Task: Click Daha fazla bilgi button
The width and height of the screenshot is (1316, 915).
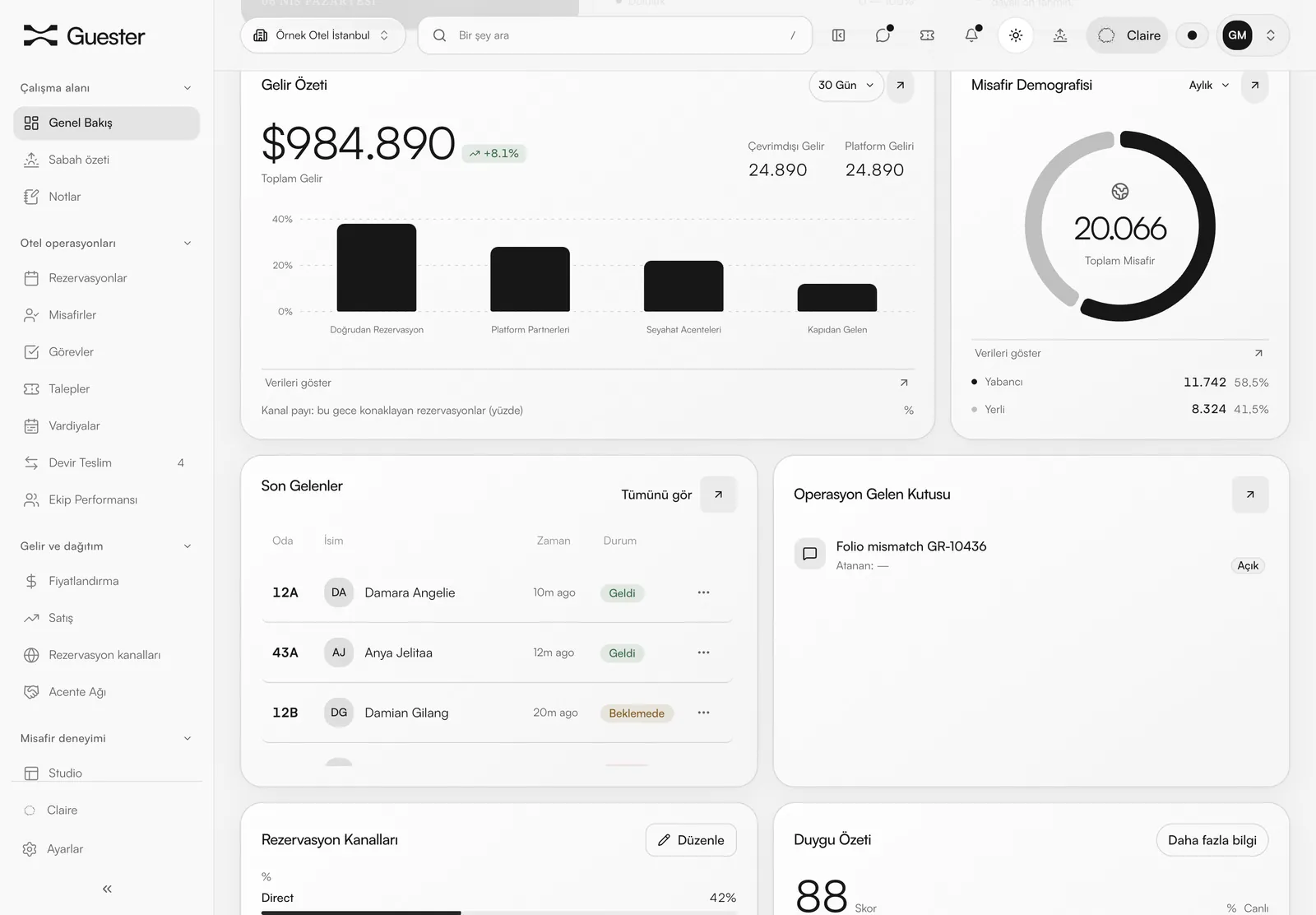Action: coord(1212,840)
